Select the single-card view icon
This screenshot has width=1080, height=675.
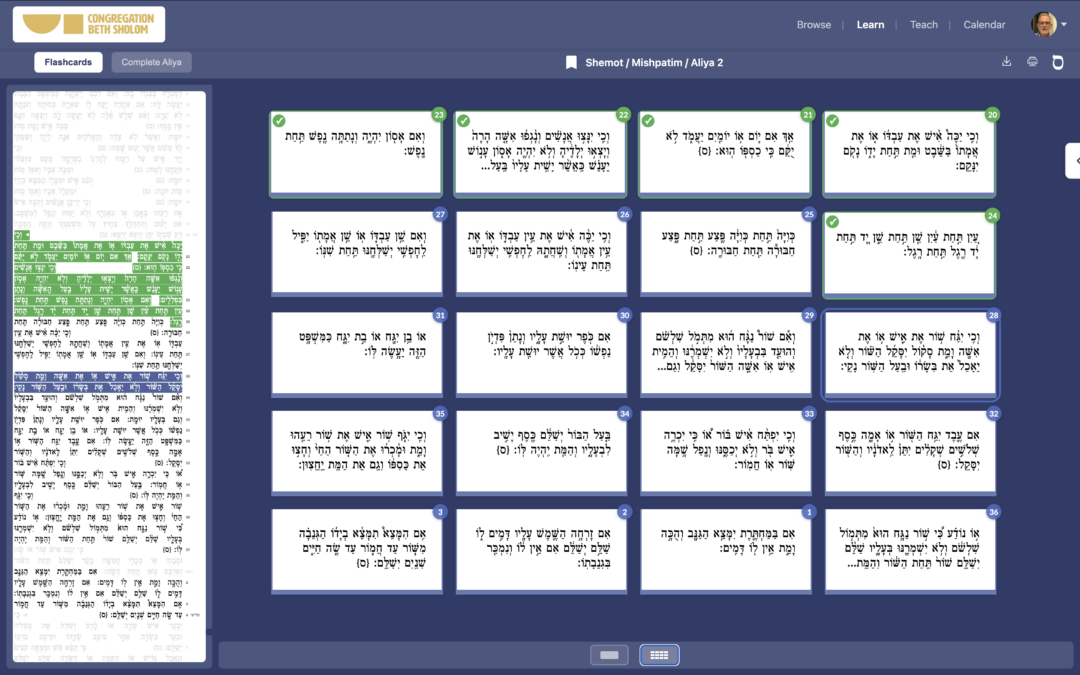coord(610,655)
